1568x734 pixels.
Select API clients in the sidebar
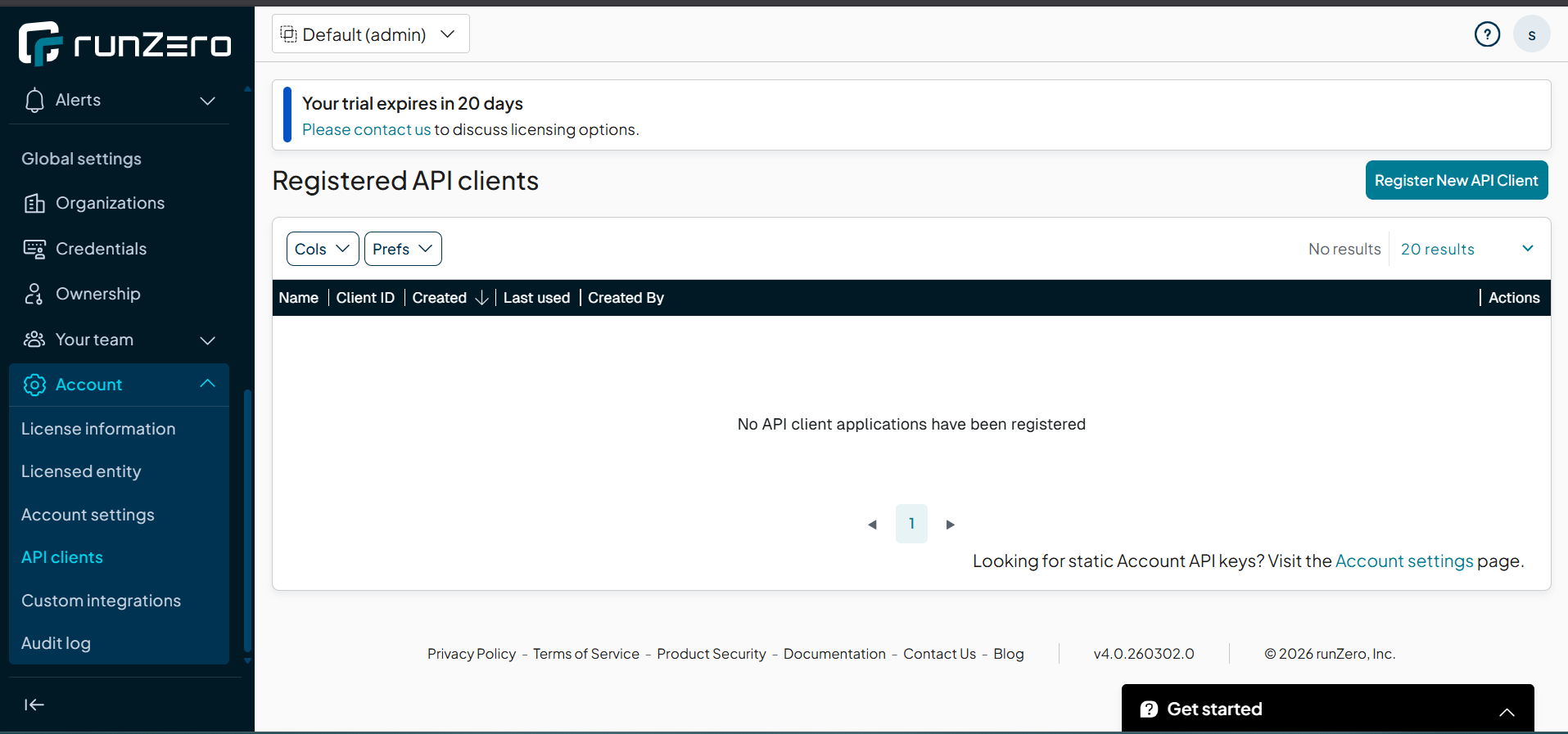[x=62, y=557]
